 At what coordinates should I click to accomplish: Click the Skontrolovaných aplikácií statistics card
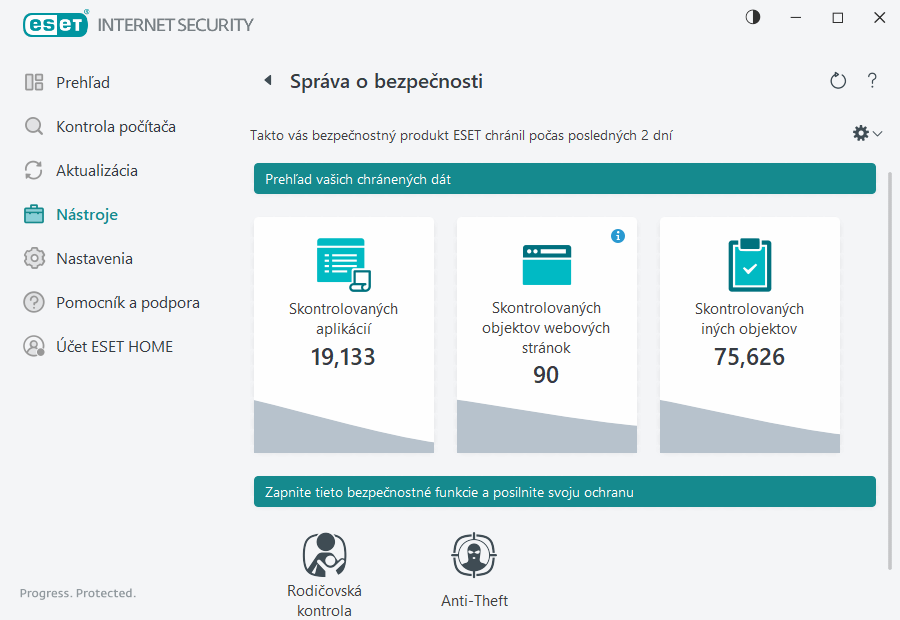coord(343,335)
